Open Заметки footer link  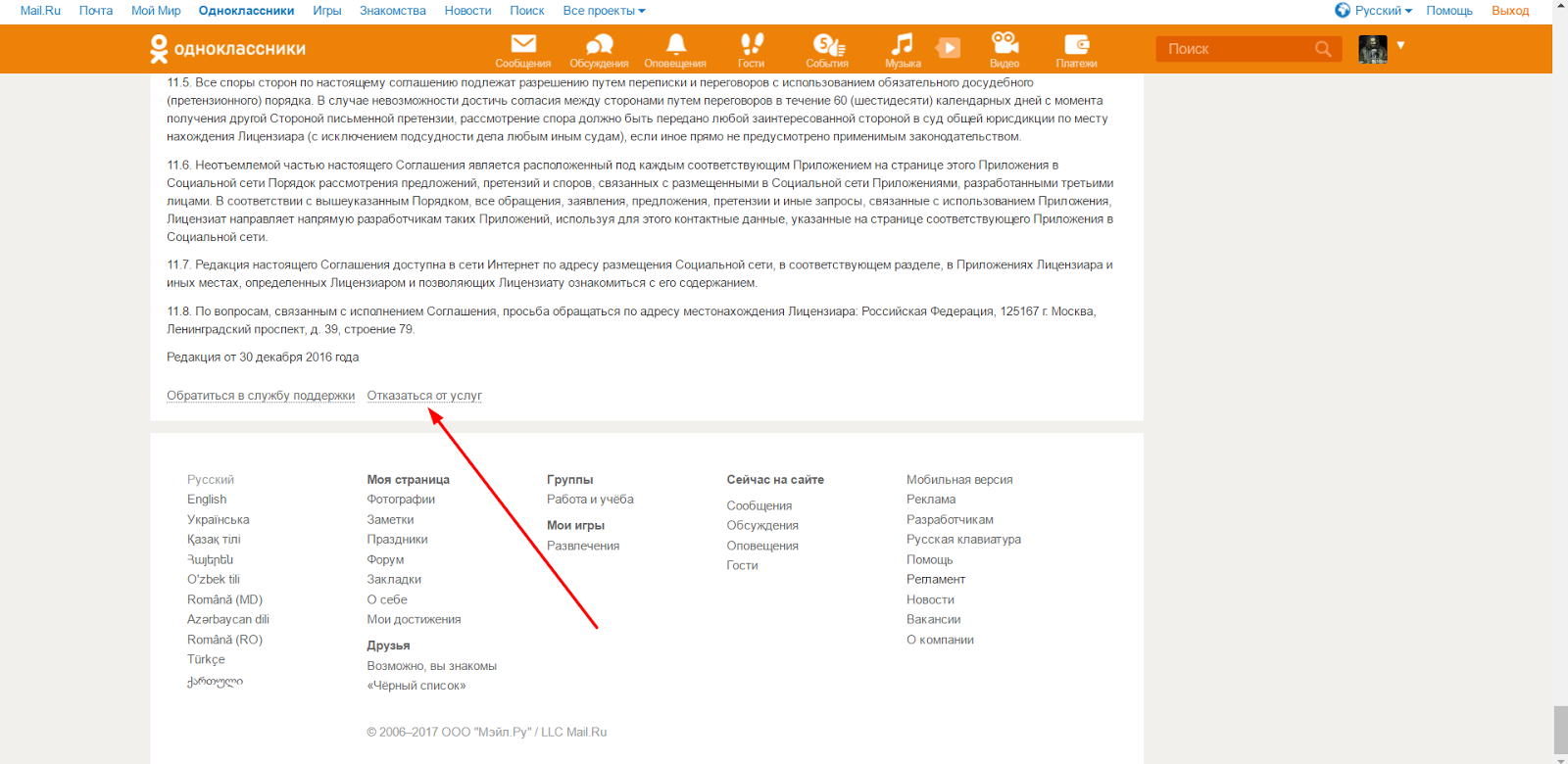click(390, 520)
